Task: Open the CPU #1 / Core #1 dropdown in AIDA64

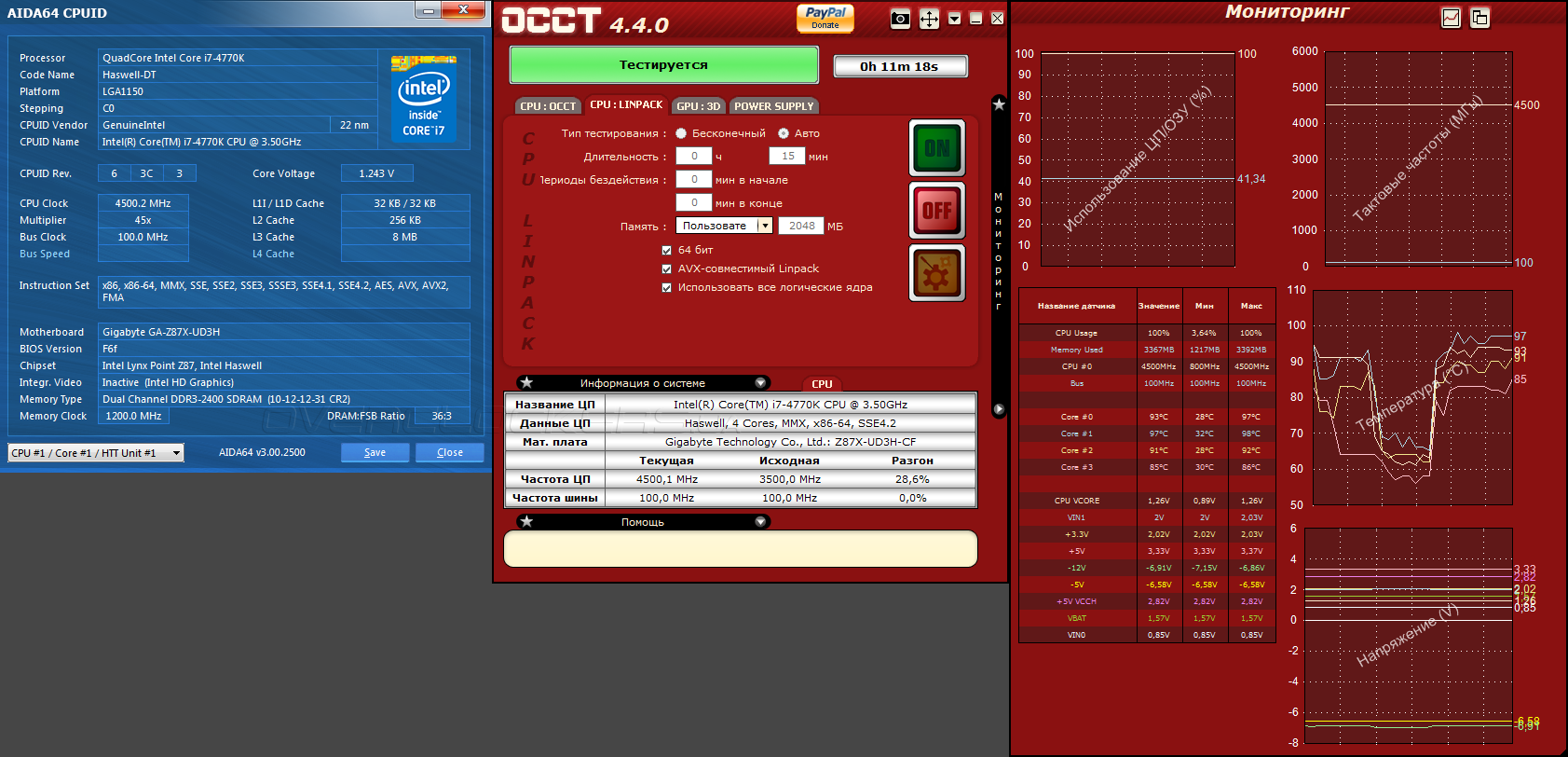Action: [96, 453]
